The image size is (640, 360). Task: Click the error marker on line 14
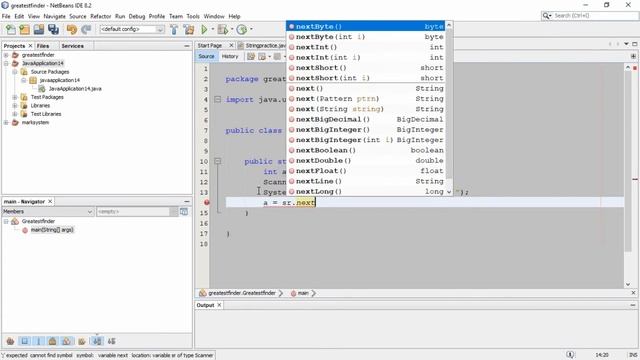tap(207, 202)
